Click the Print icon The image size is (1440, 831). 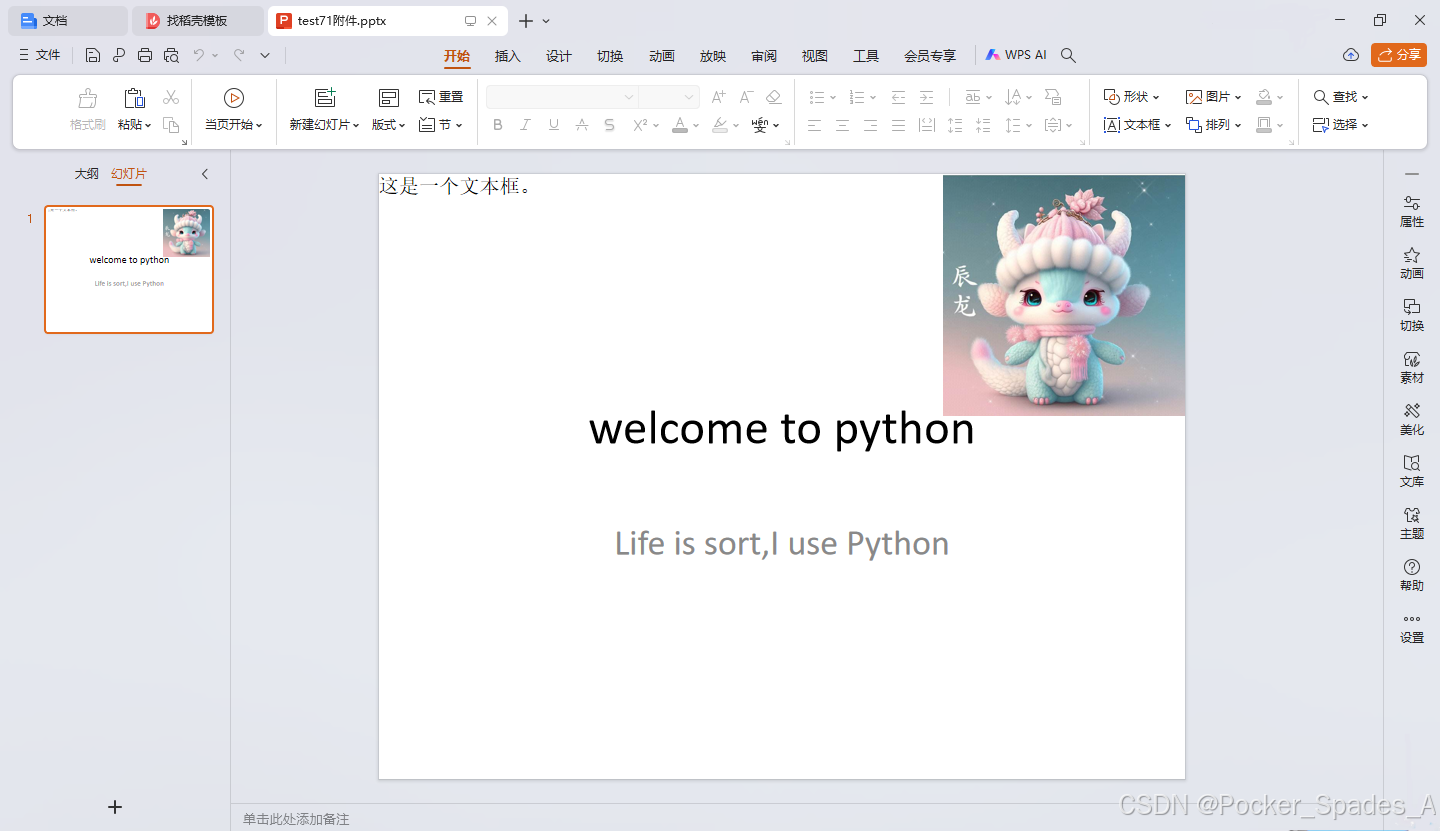(x=145, y=55)
